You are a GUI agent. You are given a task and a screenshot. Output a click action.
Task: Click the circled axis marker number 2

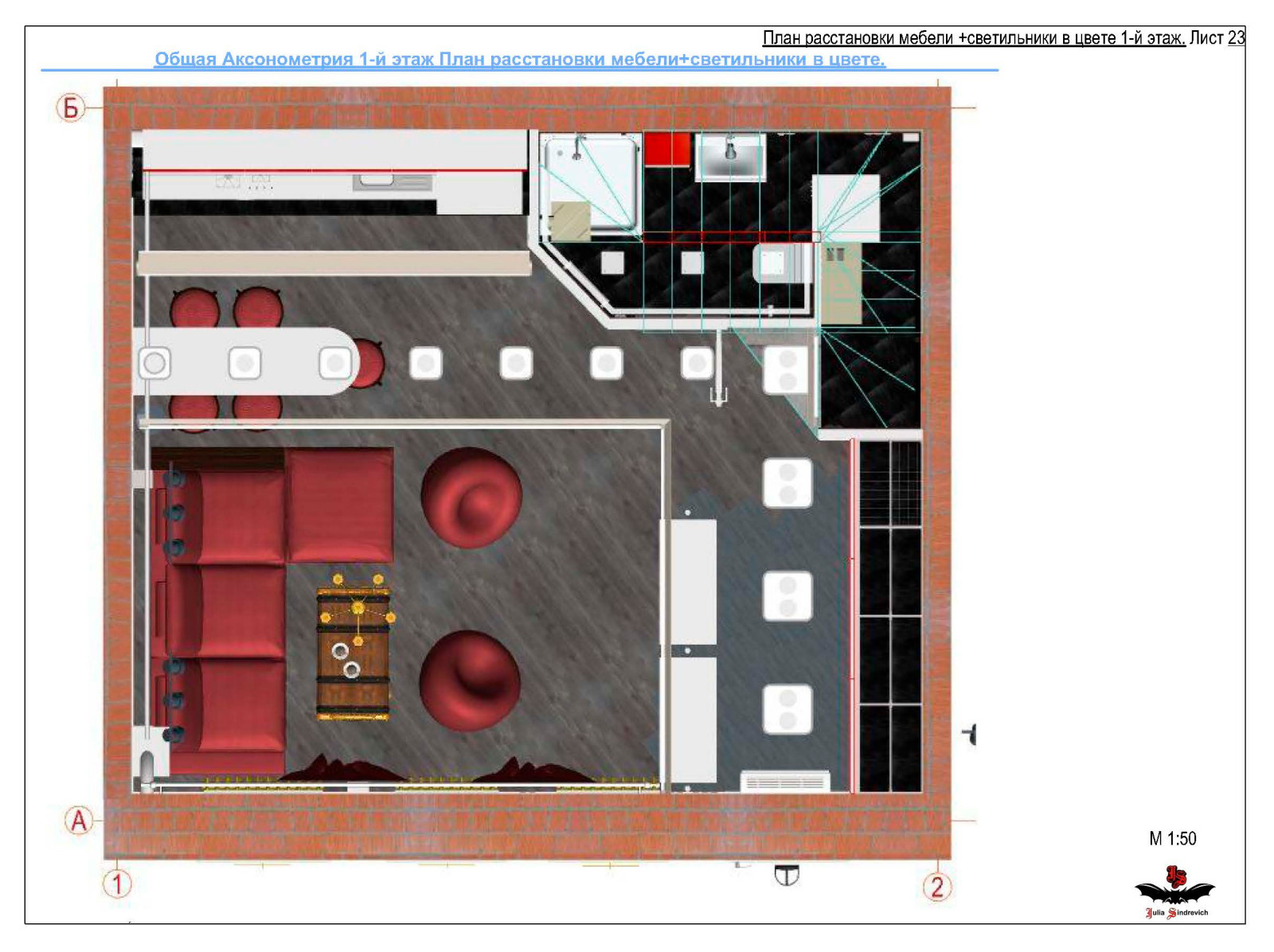pos(937,887)
